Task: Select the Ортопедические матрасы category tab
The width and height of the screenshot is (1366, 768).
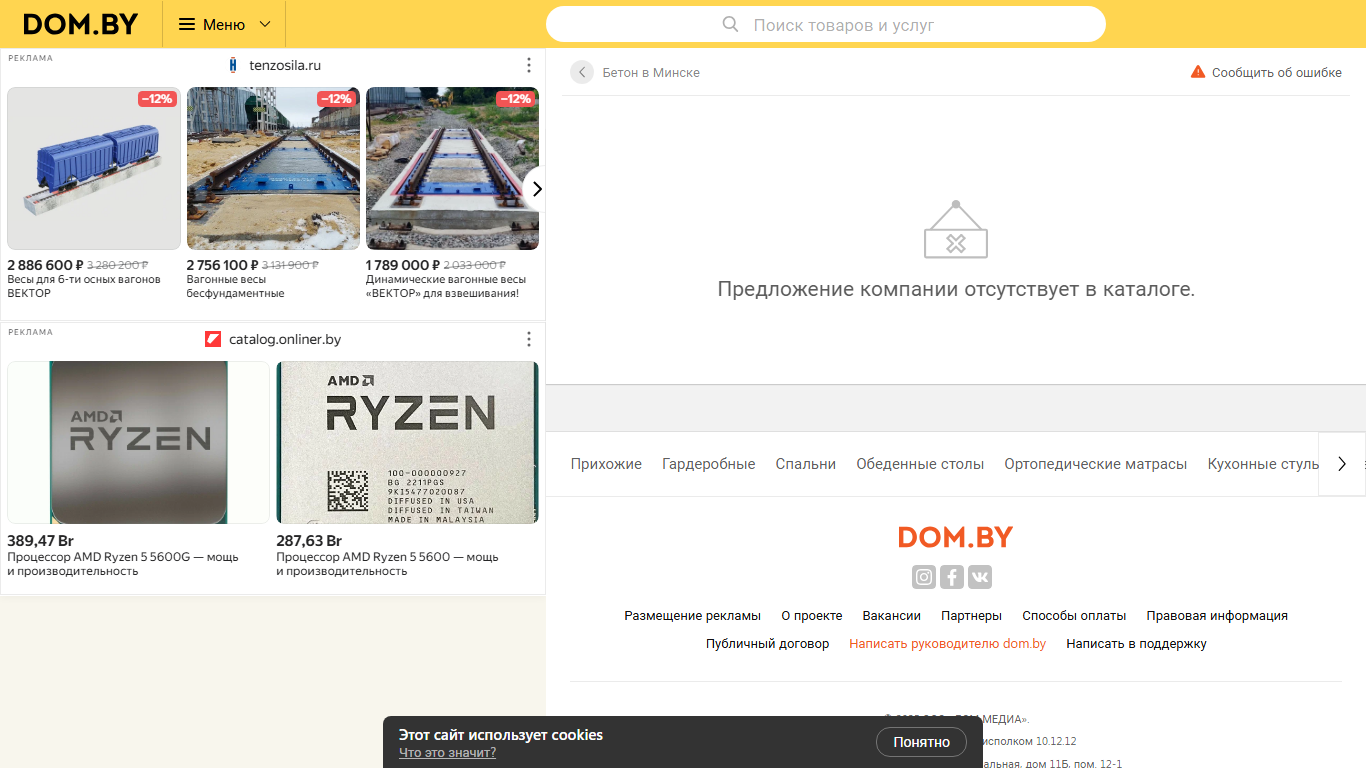Action: pos(1096,464)
